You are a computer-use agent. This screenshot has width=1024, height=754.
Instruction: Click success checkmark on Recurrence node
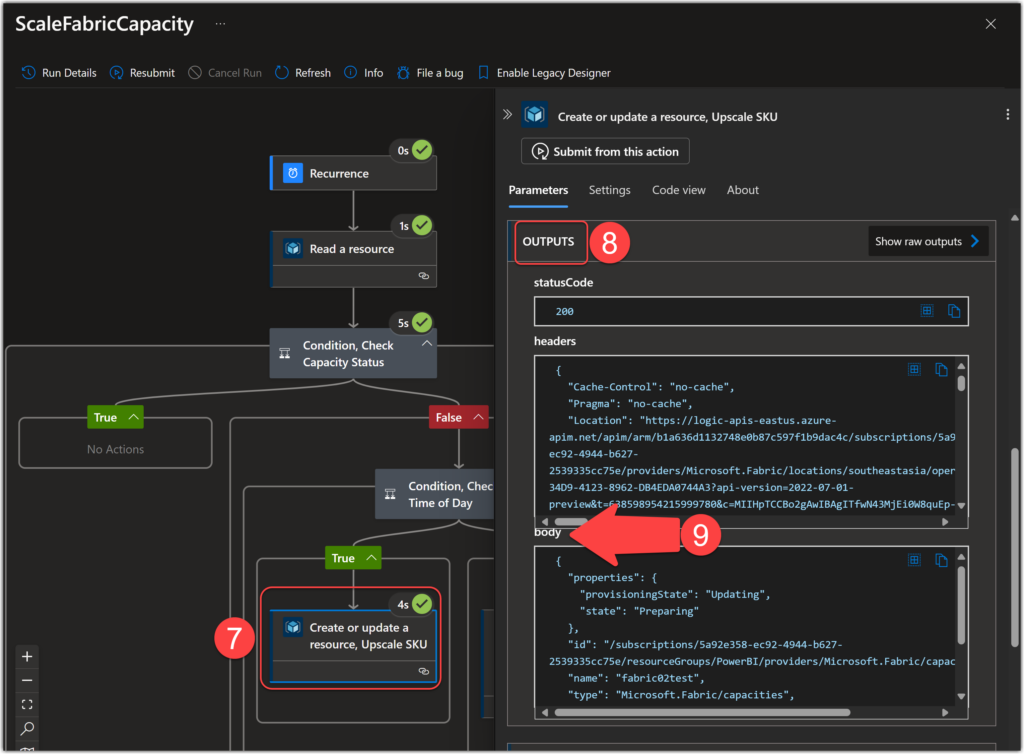coord(422,150)
